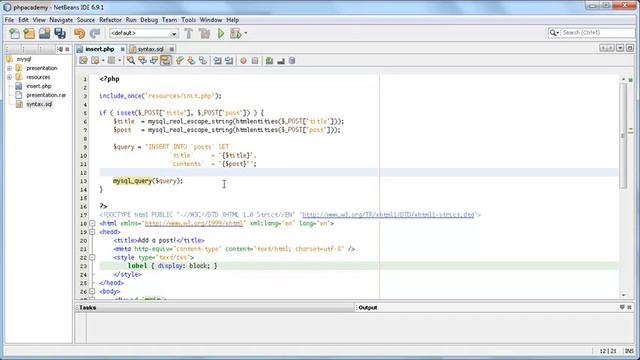Open the Debug Project dropdown arrow
The height and width of the screenshot is (360, 640).
[x=246, y=33]
